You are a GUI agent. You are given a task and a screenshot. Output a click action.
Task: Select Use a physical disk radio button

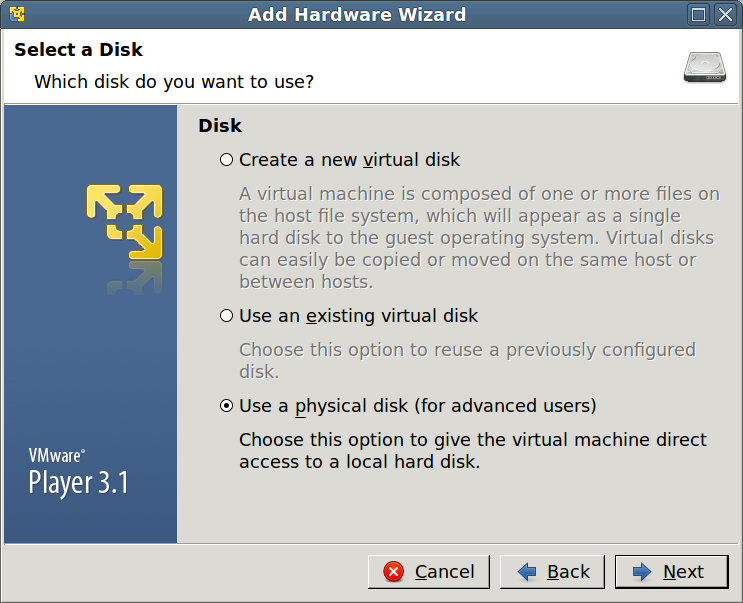[226, 406]
